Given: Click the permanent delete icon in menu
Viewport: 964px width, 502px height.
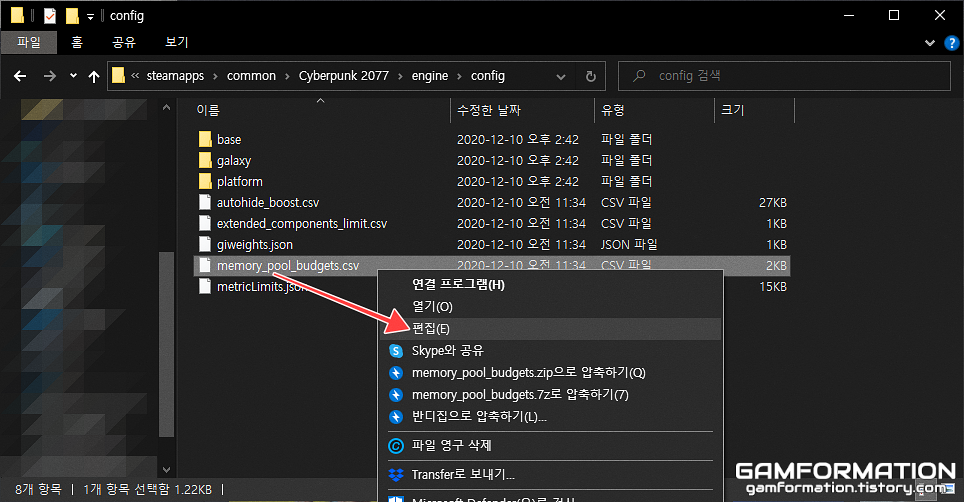Looking at the screenshot, I should [x=397, y=446].
